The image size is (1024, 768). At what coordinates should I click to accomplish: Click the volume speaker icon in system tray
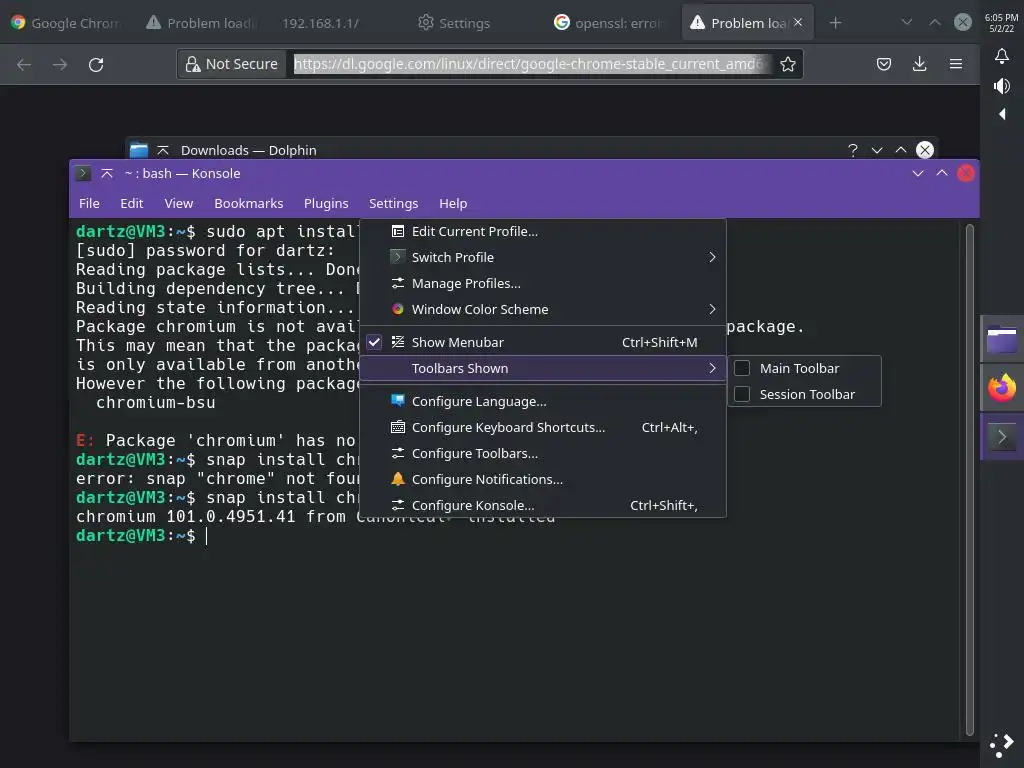coord(1002,86)
